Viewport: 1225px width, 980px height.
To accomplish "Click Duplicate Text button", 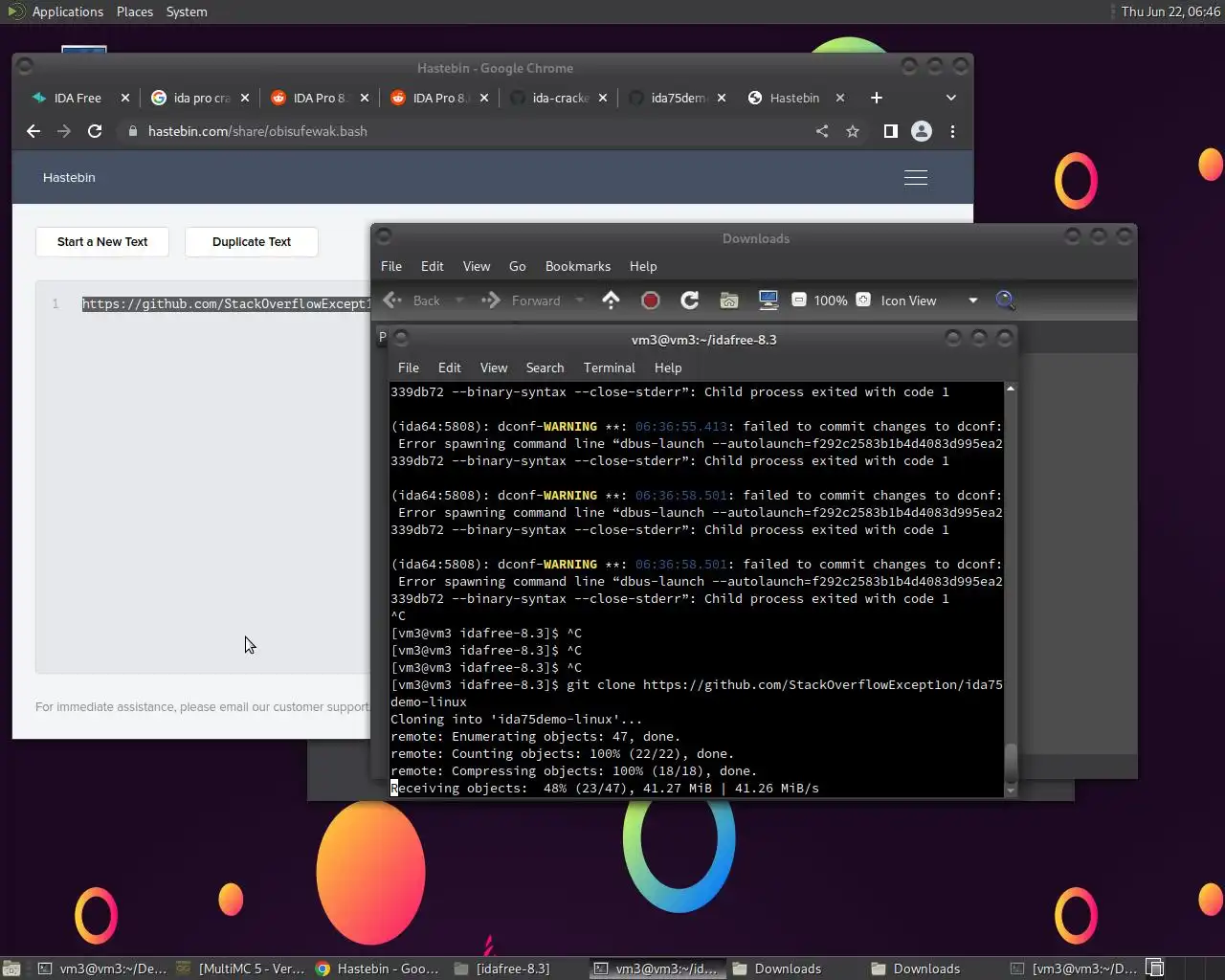I will pyautogui.click(x=252, y=242).
